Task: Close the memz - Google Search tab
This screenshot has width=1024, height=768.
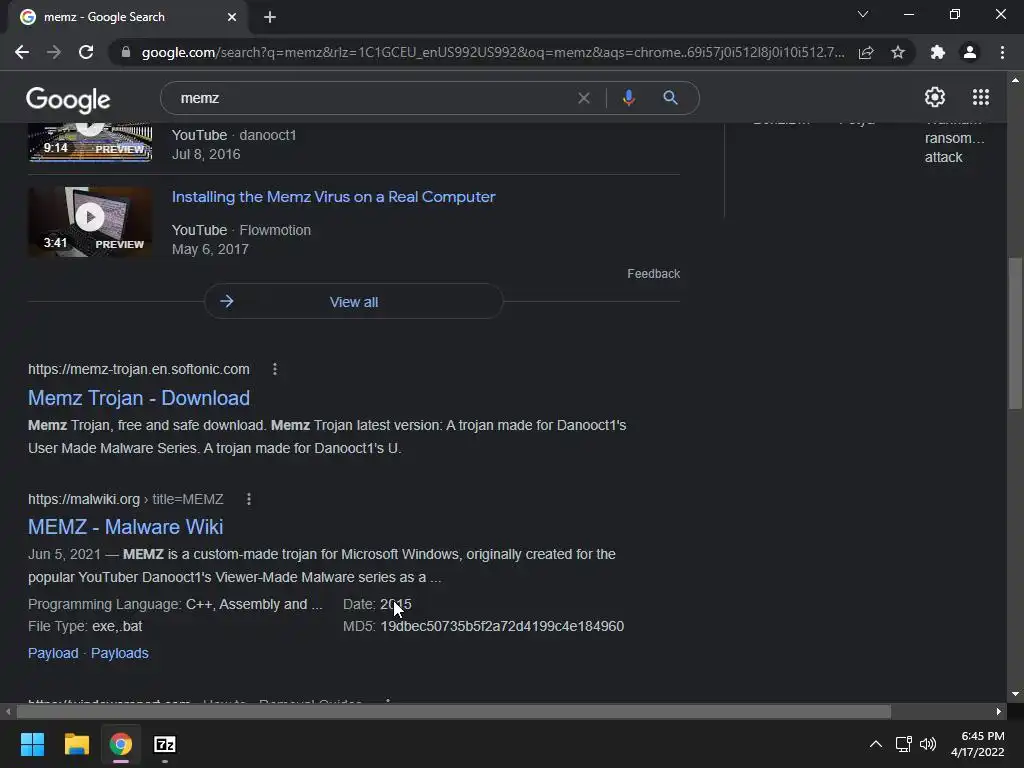Action: 232,17
